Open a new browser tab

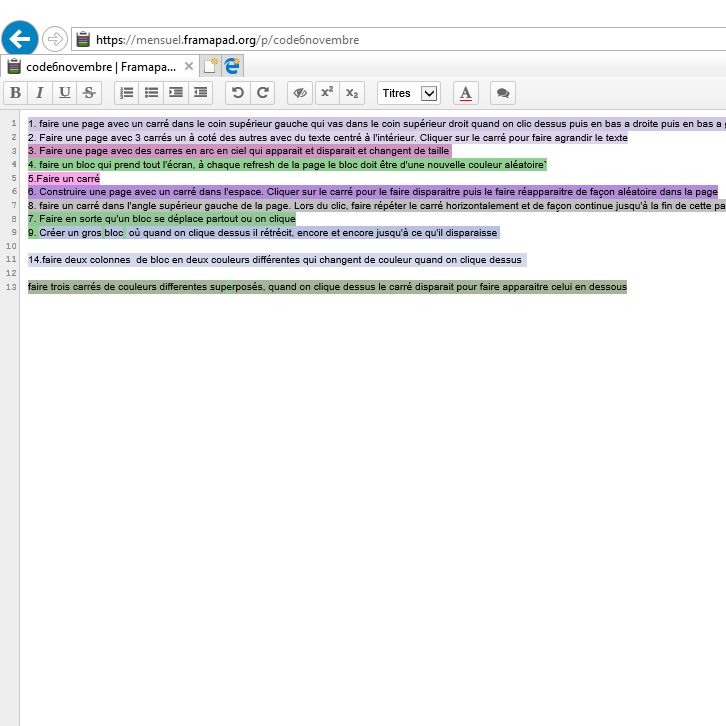[x=210, y=66]
